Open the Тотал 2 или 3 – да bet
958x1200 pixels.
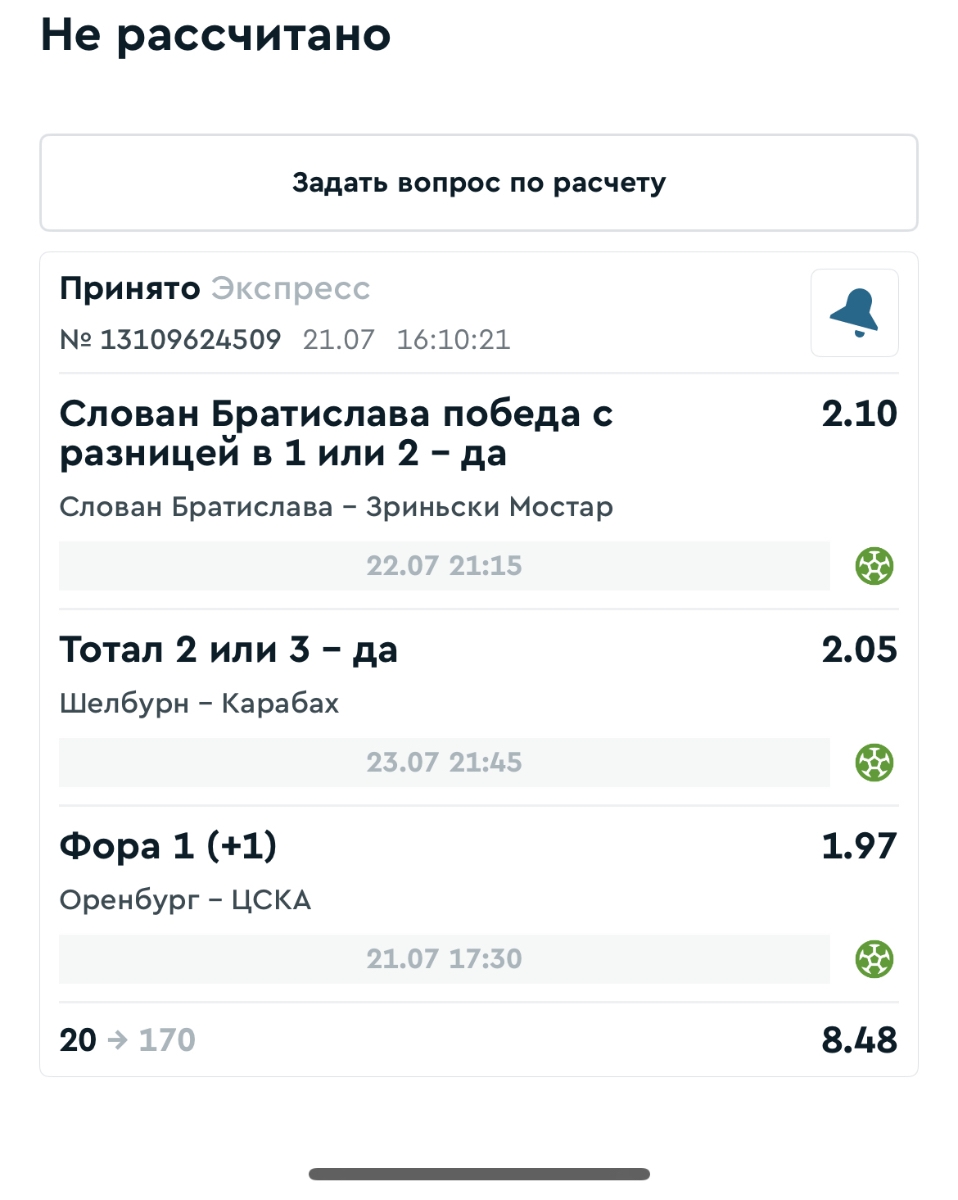click(229, 650)
